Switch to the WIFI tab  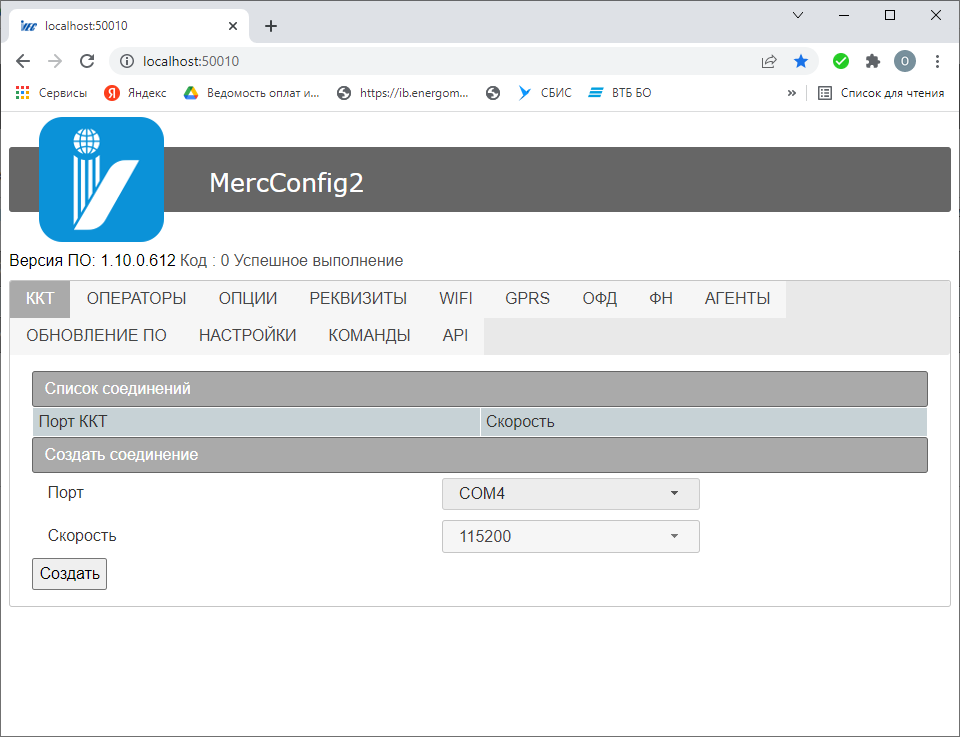[456, 299]
